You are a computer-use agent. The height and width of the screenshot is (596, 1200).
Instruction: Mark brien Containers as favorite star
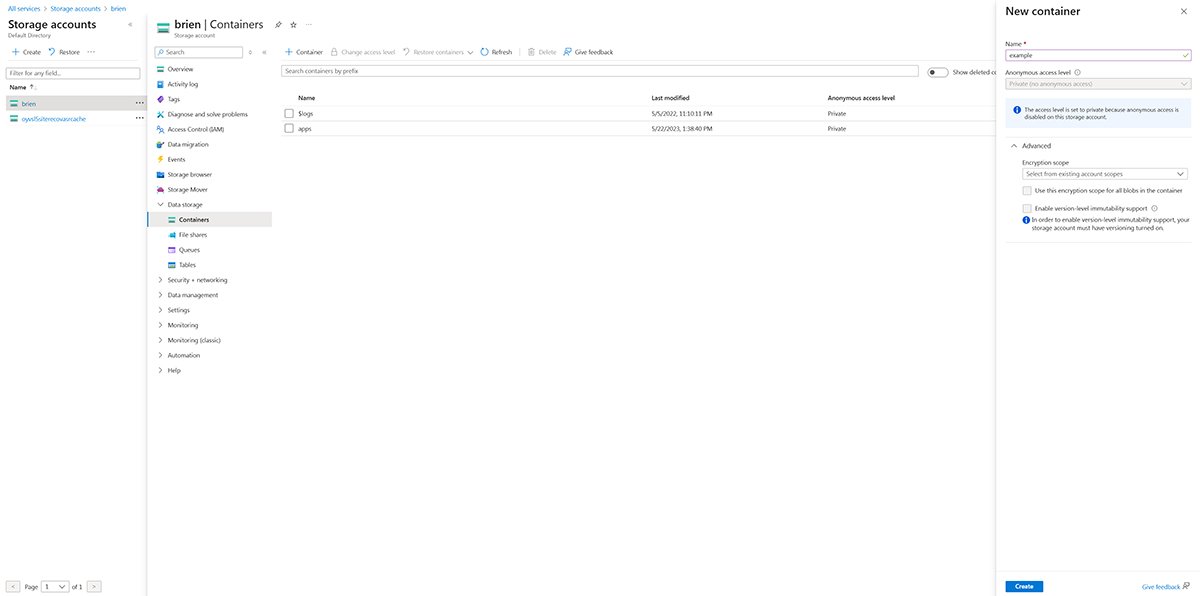293,24
